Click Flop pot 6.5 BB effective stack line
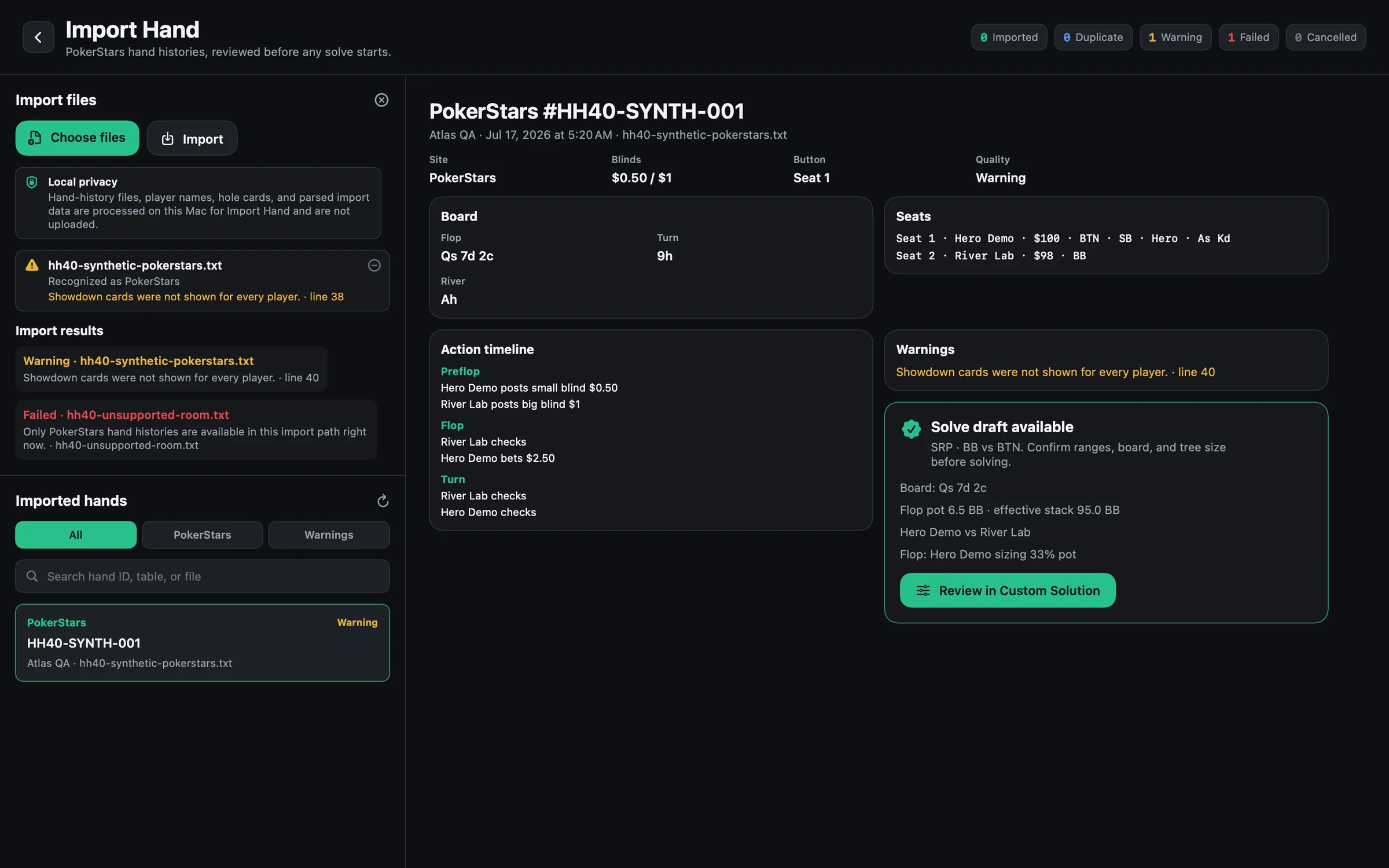The image size is (1389, 868). 1009,510
